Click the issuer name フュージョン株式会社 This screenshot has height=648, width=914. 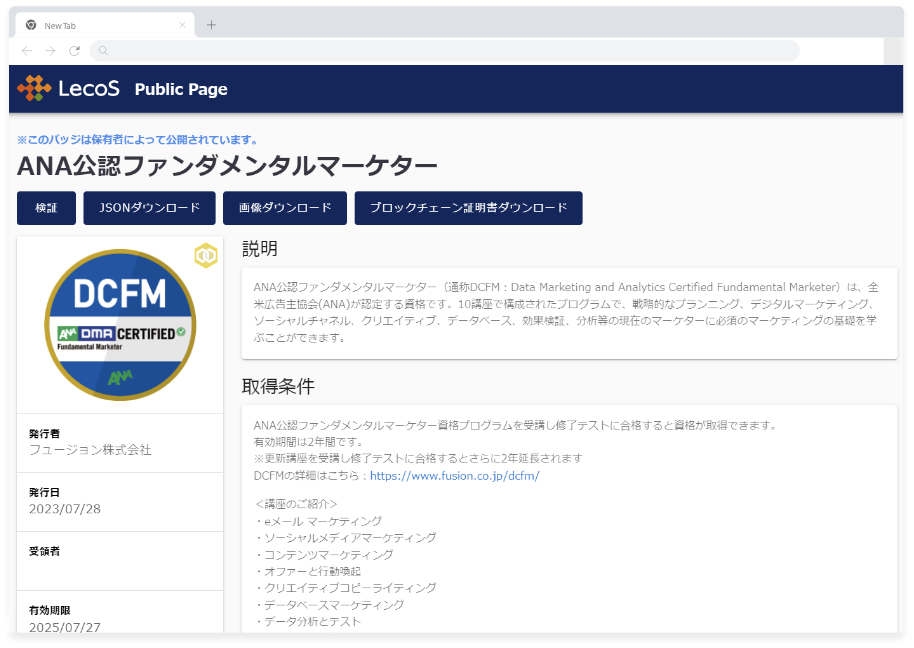tap(90, 450)
